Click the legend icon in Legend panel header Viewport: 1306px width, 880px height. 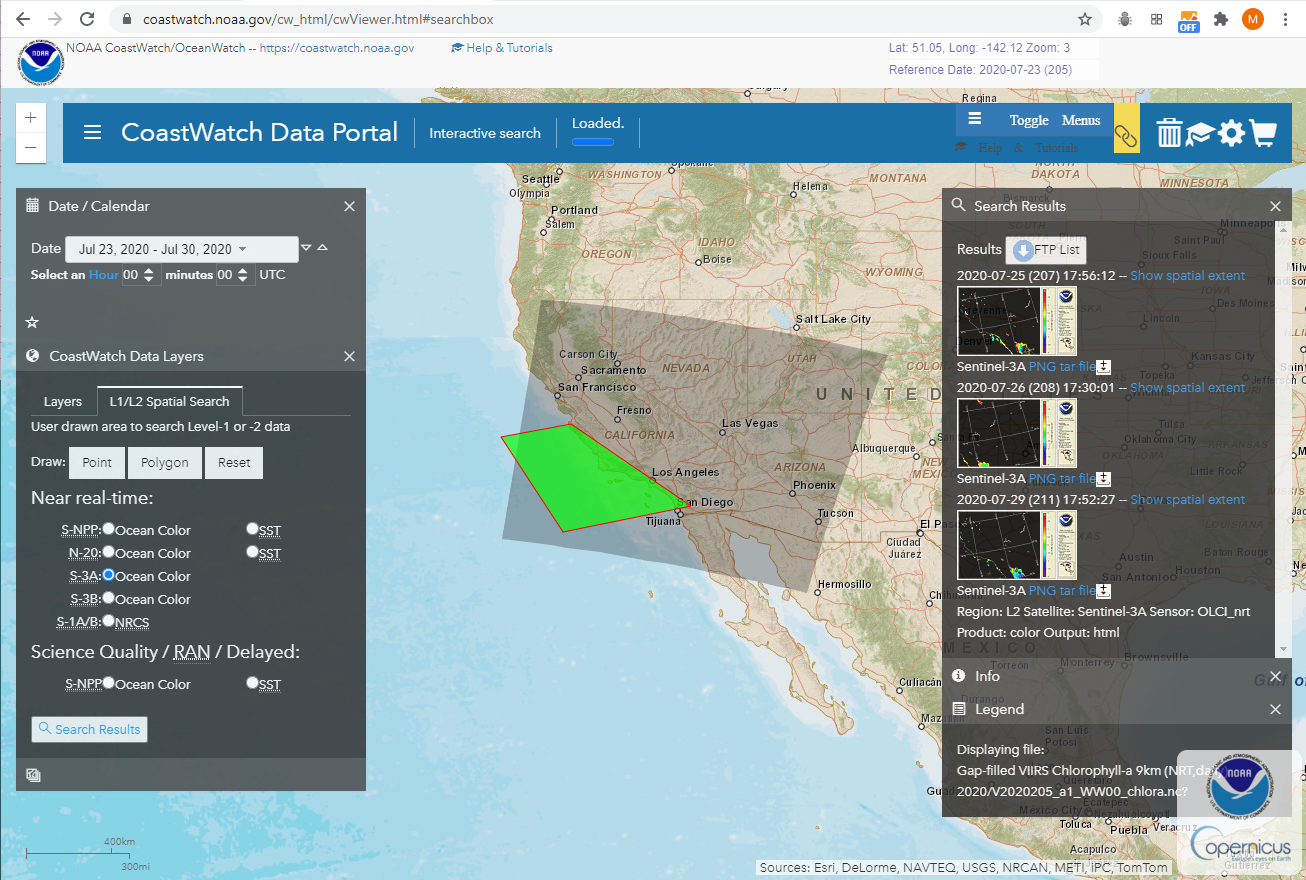959,708
